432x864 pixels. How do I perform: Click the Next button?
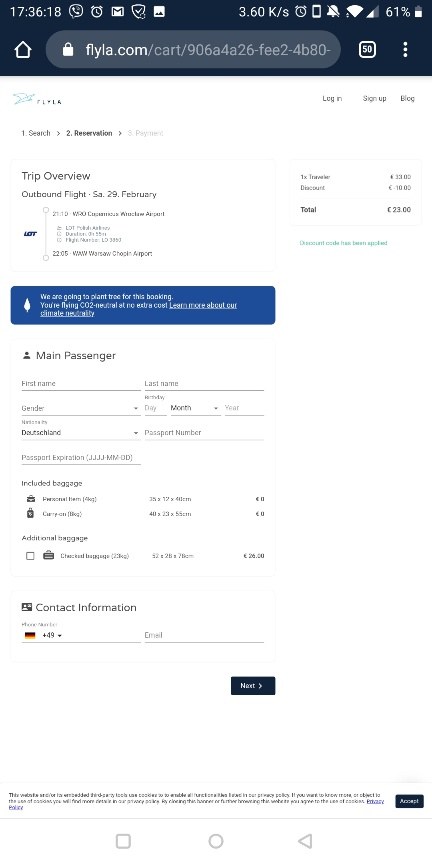pos(253,686)
